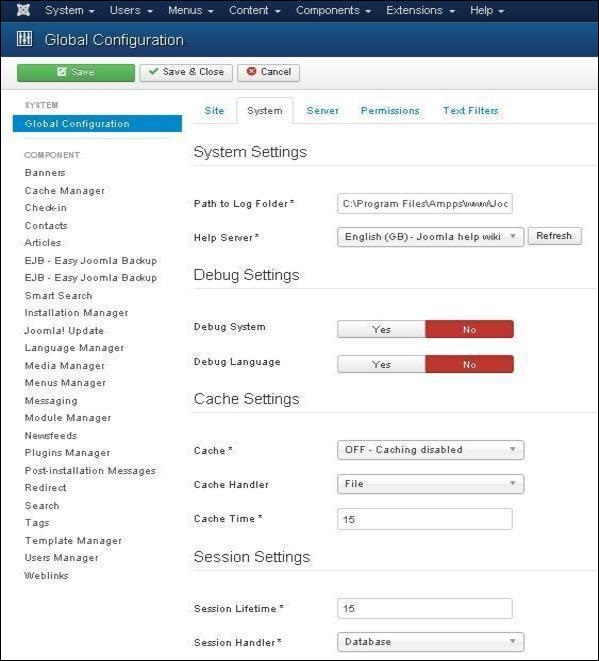The height and width of the screenshot is (661, 599).
Task: Open Cache Manager in sidebar
Action: 64,191
